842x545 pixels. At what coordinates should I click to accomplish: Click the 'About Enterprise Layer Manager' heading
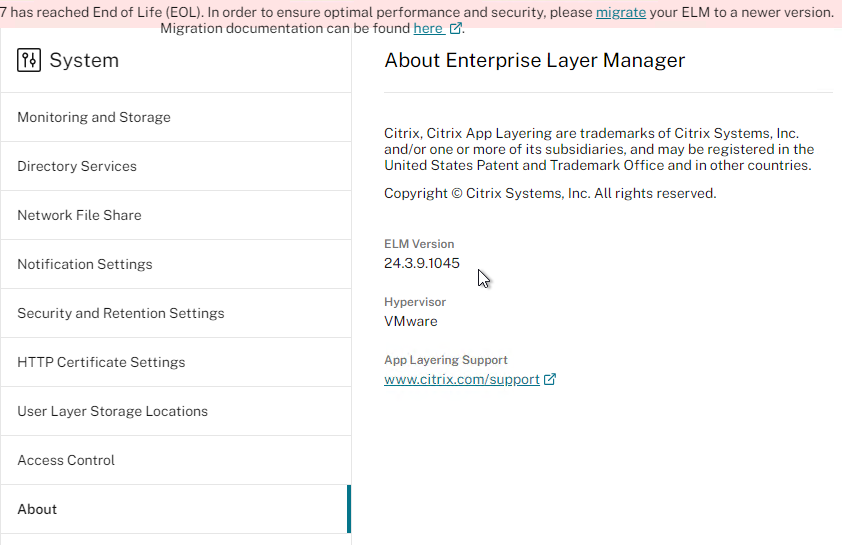coord(535,60)
